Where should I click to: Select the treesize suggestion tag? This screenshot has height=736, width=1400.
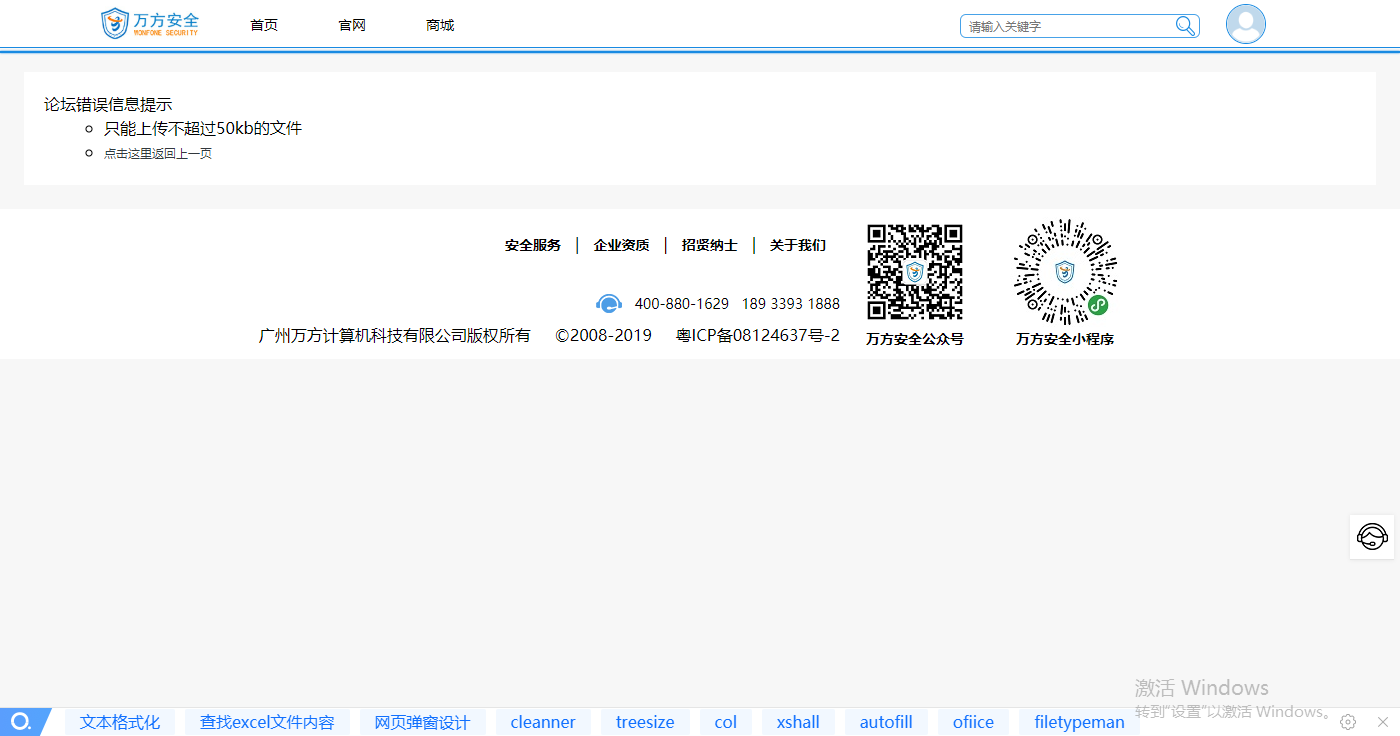pos(645,722)
